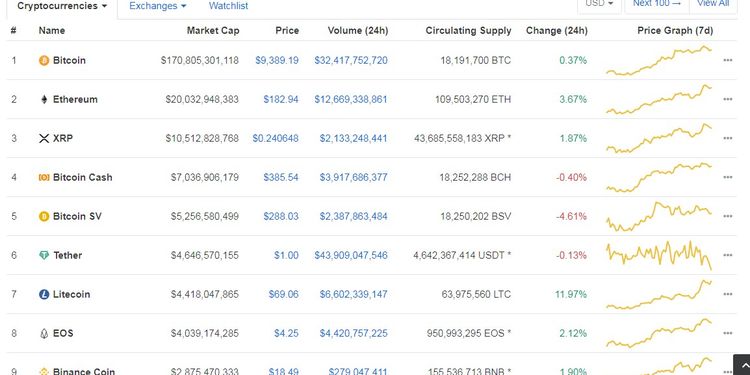This screenshot has height=375, width=750.
Task: Click the Bitcoin Cash logo icon
Action: [44, 177]
